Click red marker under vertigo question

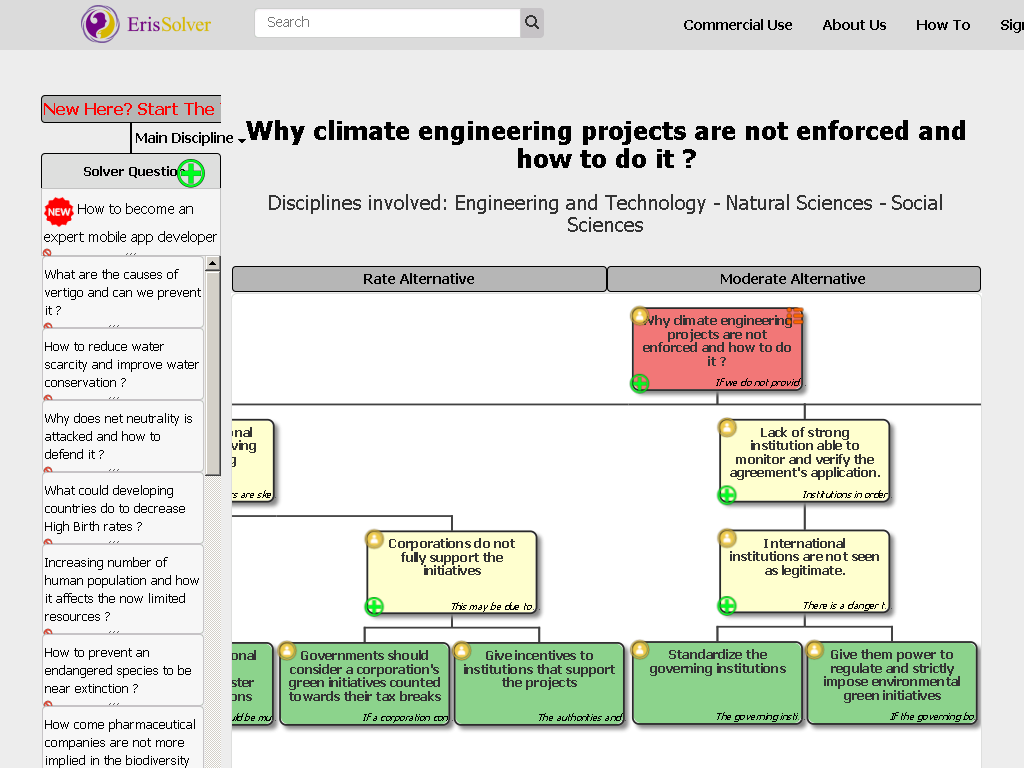(48, 325)
